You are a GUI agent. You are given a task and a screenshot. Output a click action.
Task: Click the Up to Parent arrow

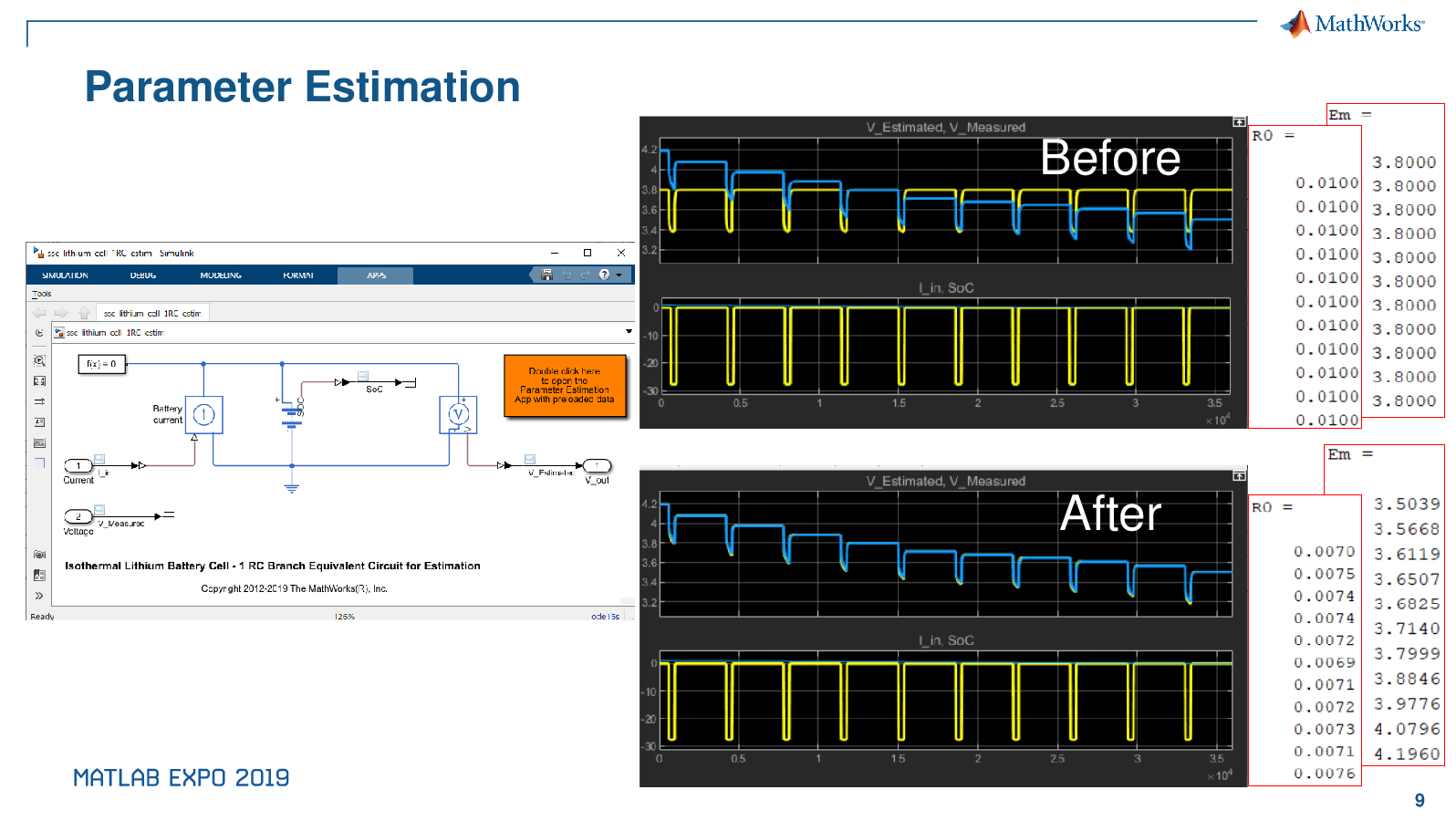click(84, 313)
